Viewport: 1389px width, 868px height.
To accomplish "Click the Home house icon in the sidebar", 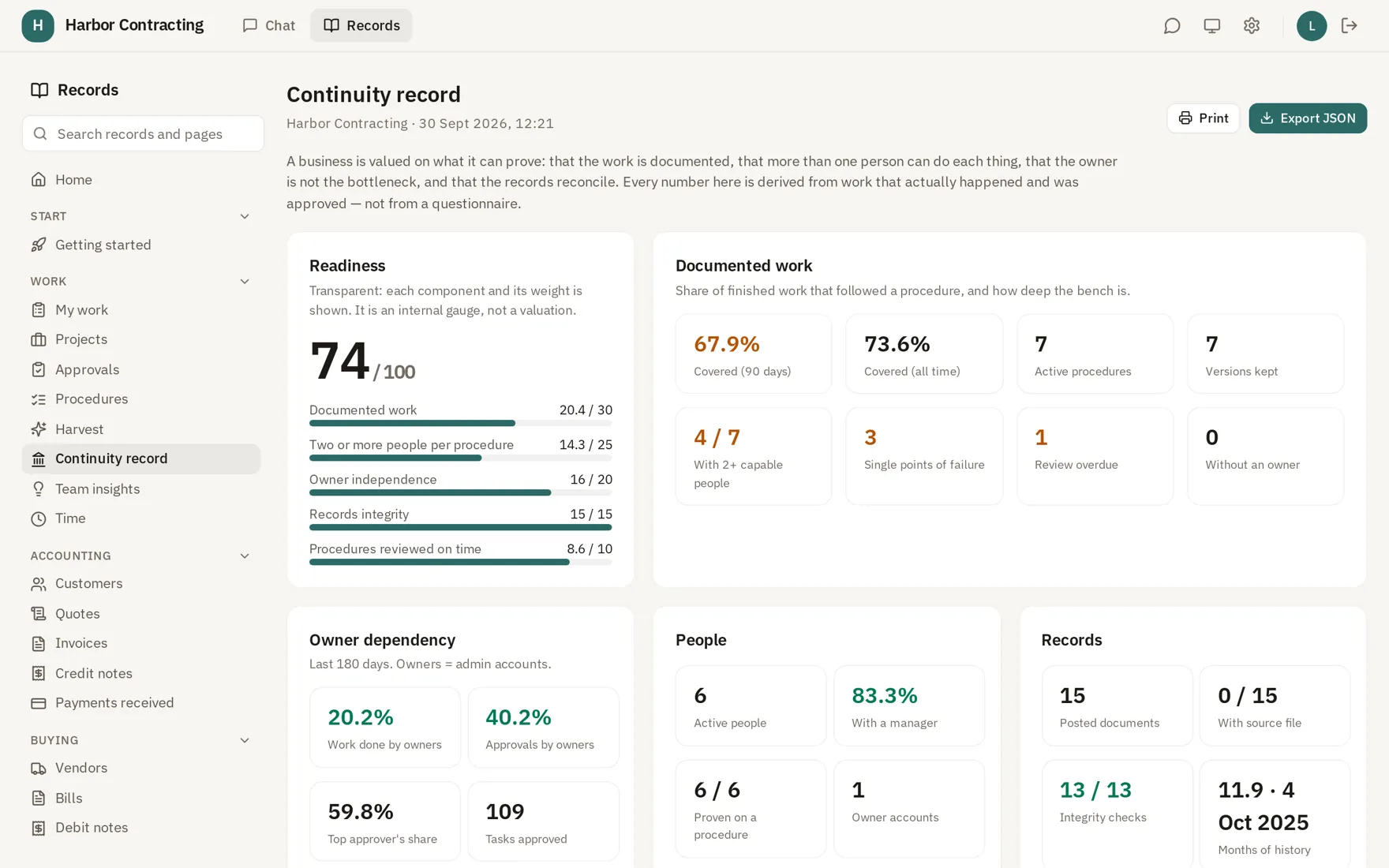I will coord(39,180).
